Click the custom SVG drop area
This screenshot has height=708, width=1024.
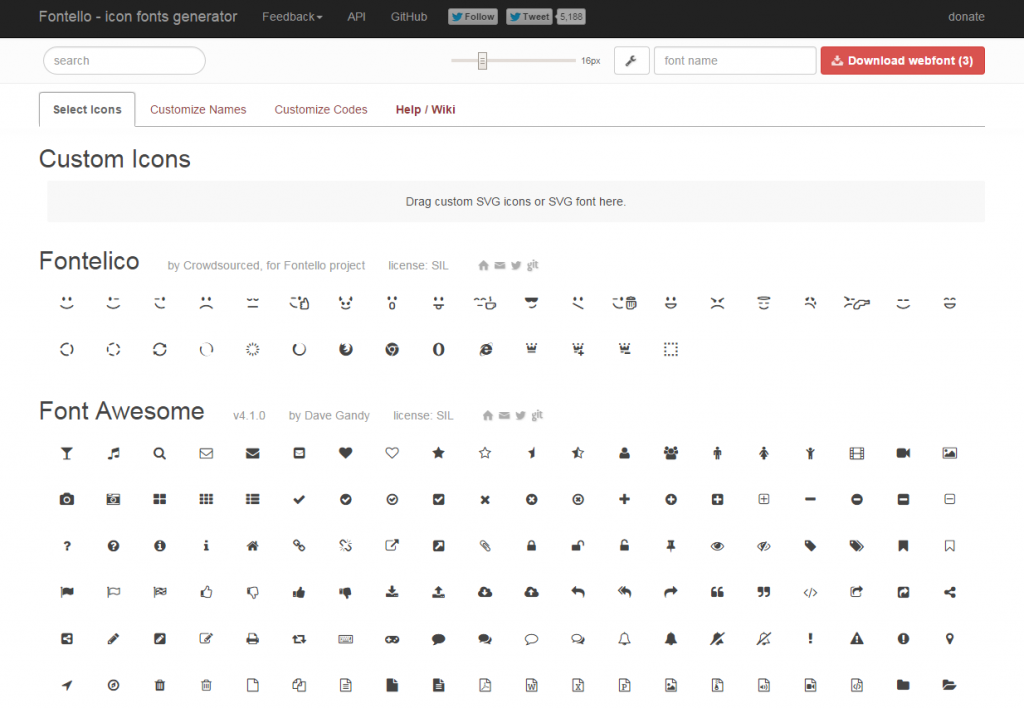click(515, 202)
